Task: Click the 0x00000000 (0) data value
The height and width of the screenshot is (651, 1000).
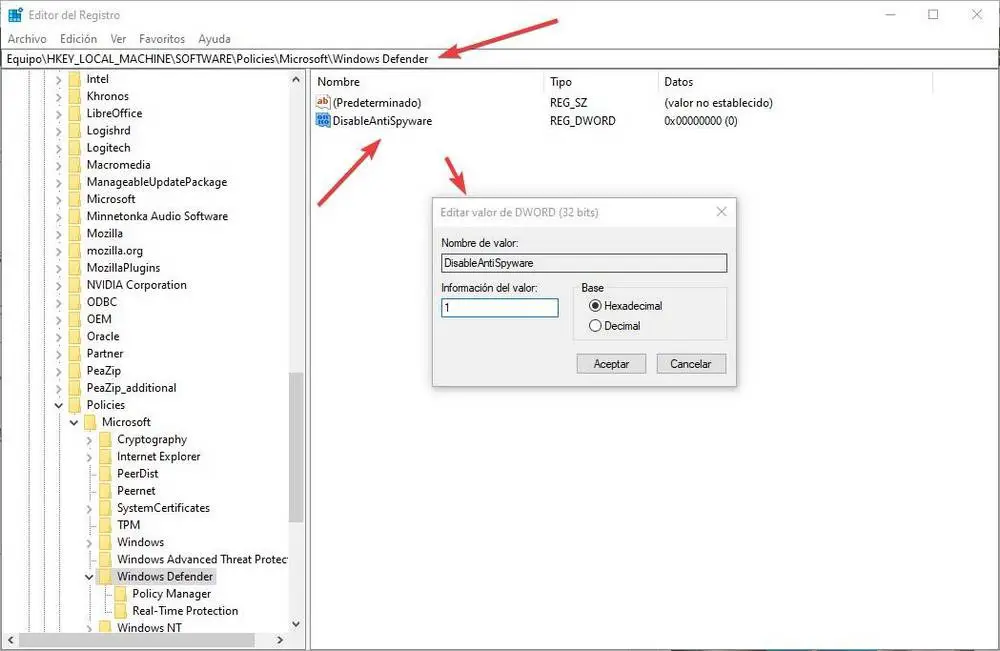Action: 701,121
